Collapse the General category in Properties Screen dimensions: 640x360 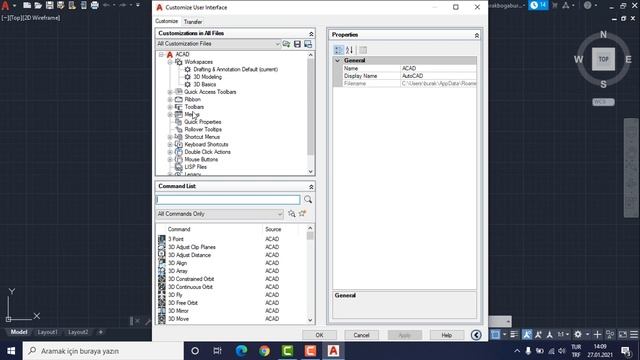(x=338, y=60)
